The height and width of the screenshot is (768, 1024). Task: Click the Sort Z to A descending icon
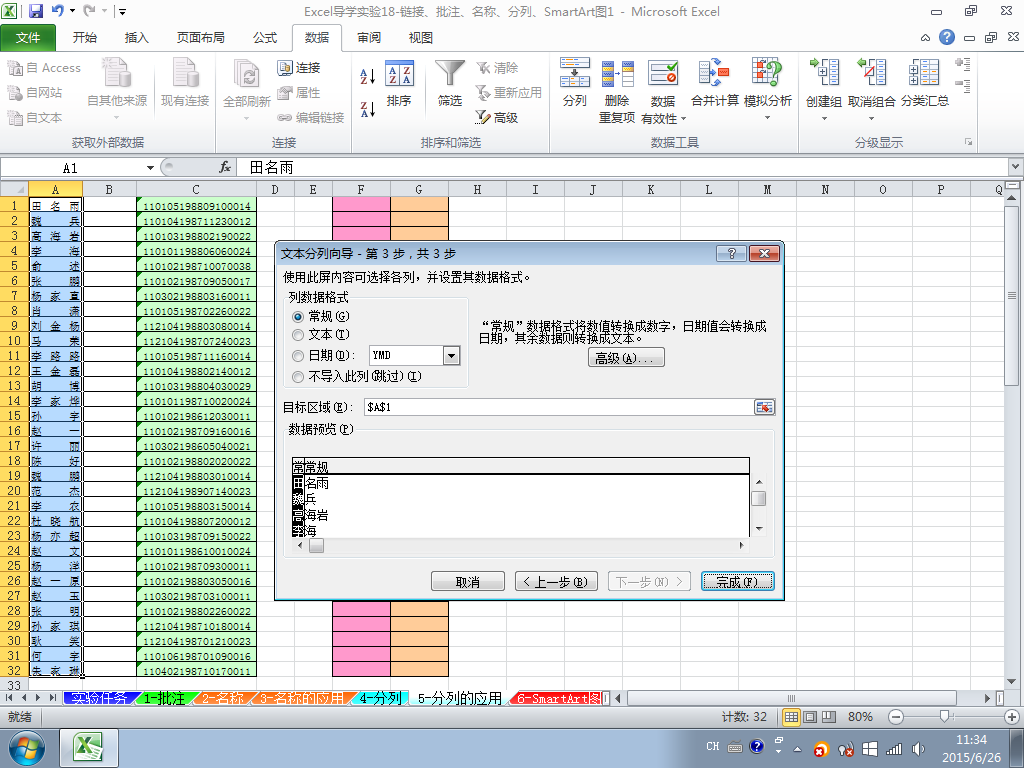(x=368, y=109)
